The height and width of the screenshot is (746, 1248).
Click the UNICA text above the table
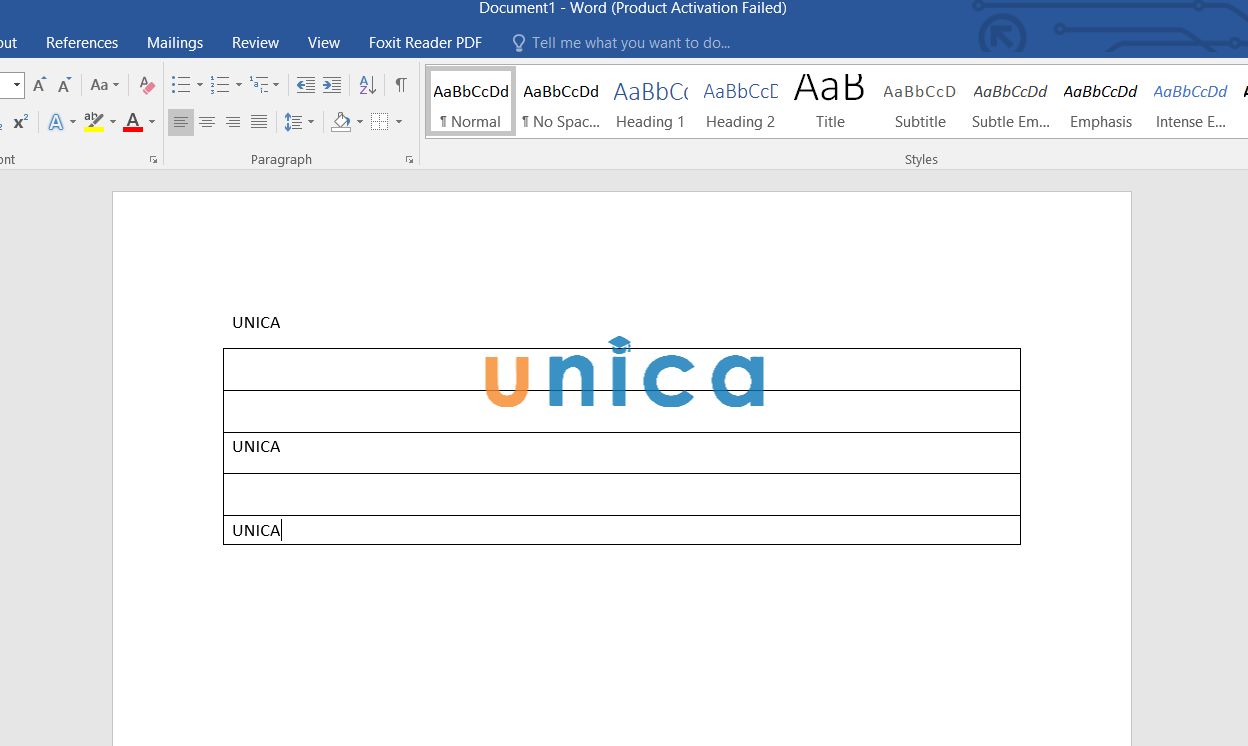[x=256, y=322]
